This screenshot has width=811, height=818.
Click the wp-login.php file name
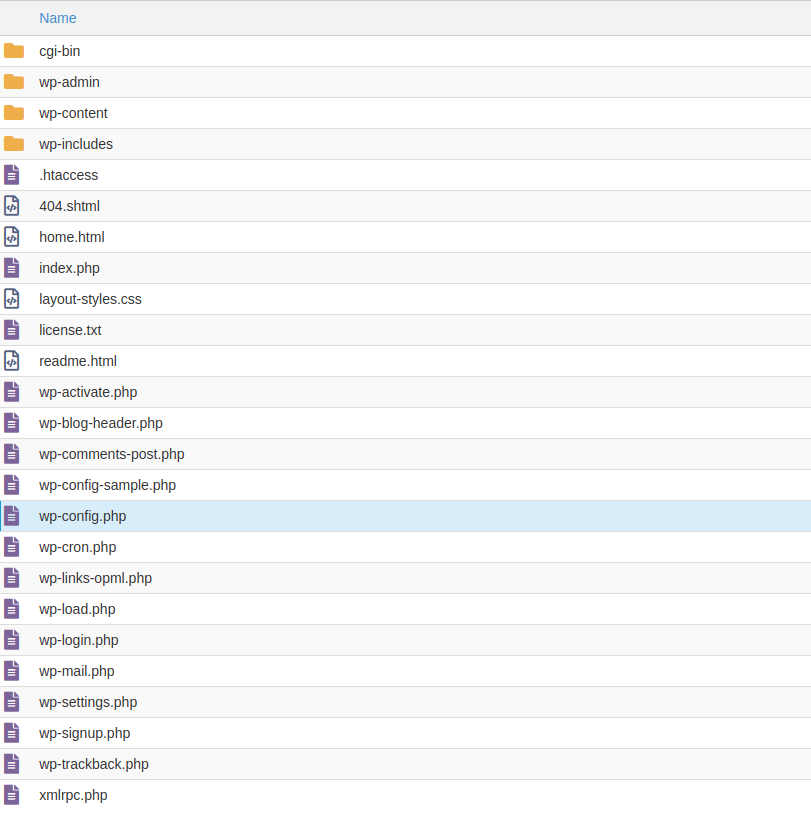(x=79, y=640)
